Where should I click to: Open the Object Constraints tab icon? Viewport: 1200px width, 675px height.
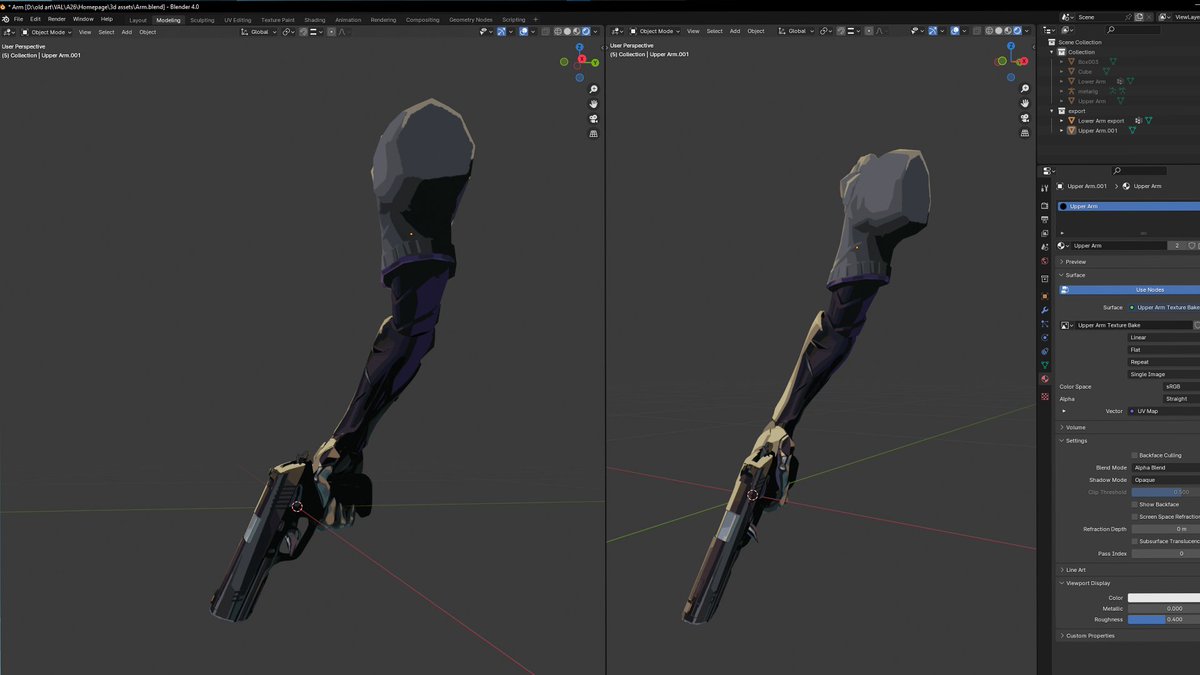(x=1045, y=352)
